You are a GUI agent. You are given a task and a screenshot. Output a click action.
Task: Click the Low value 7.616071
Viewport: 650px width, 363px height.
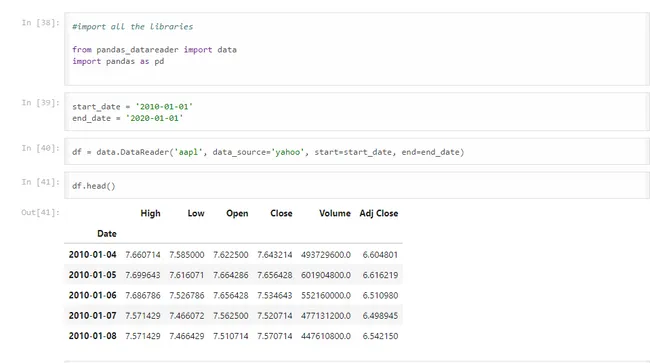[187, 275]
